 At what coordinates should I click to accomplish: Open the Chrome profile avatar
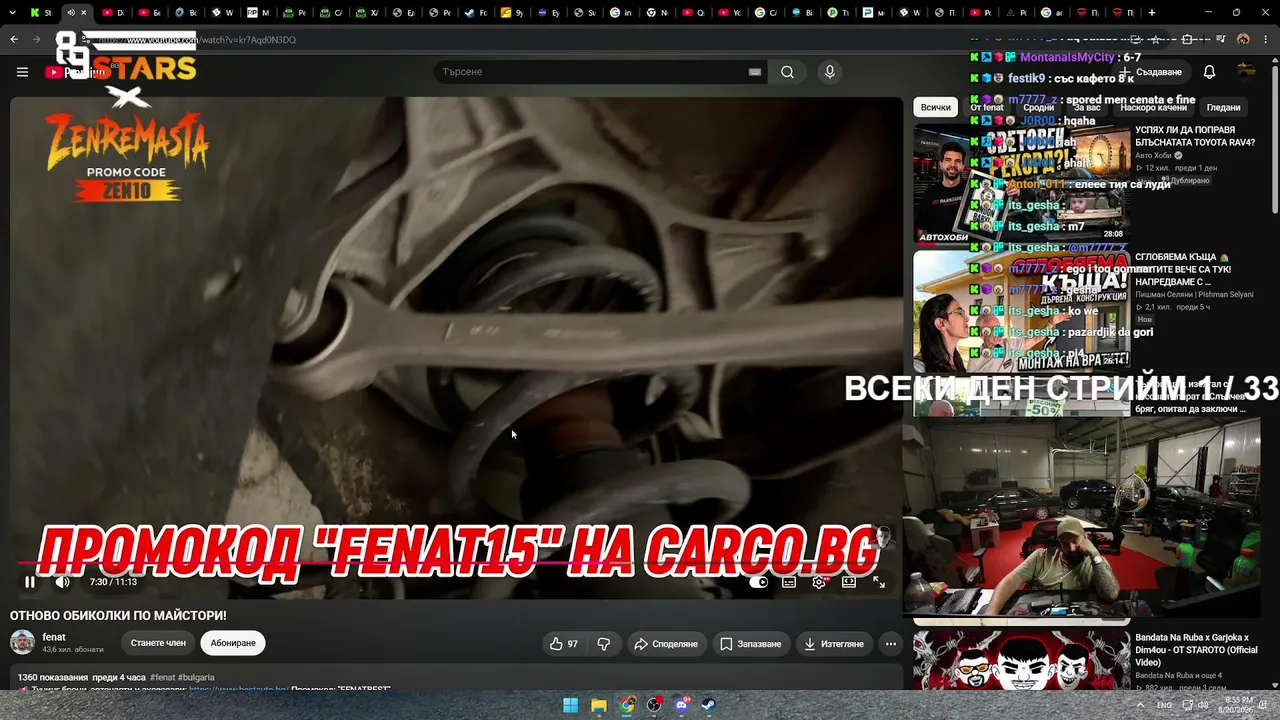[1243, 40]
